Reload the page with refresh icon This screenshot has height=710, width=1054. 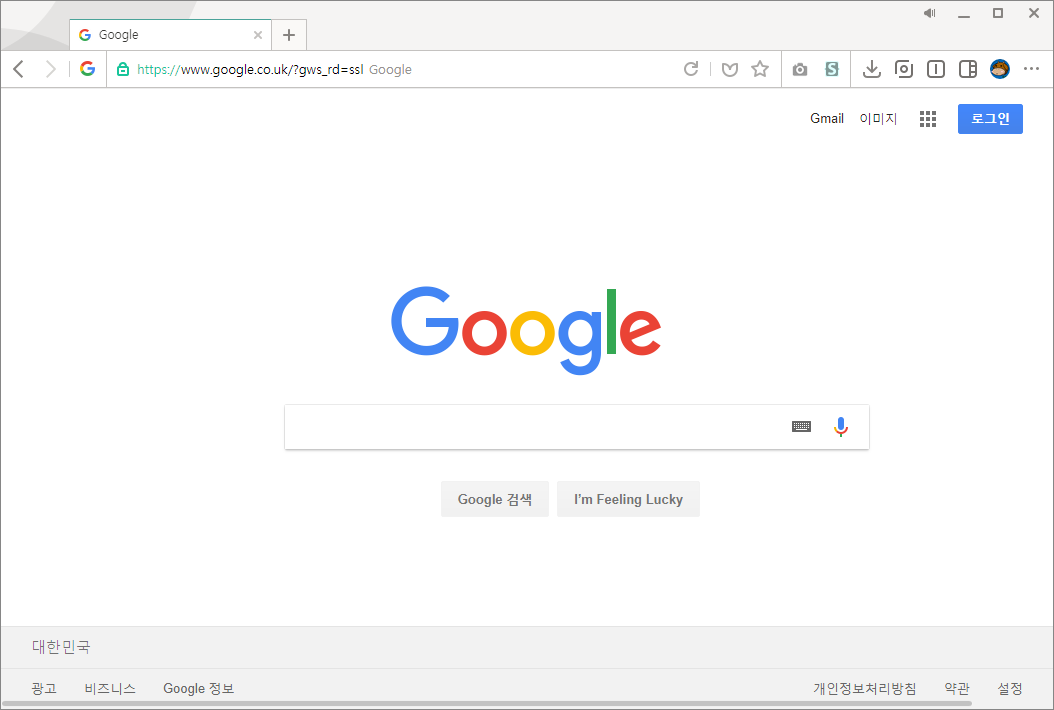pos(691,69)
